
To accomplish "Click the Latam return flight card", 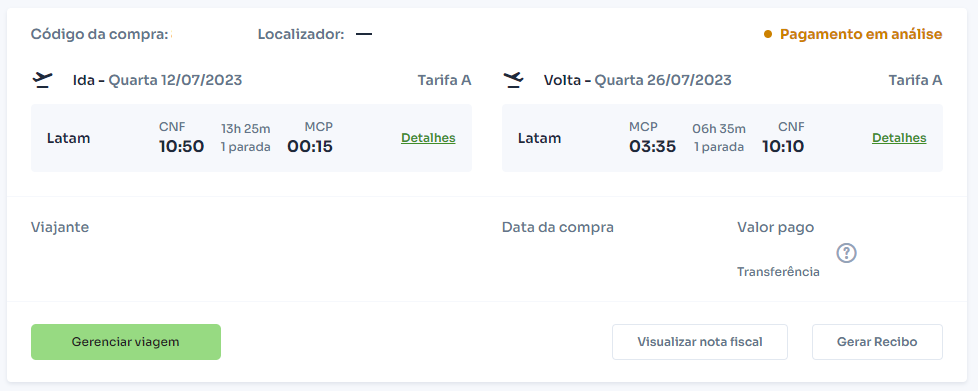I will [722, 138].
